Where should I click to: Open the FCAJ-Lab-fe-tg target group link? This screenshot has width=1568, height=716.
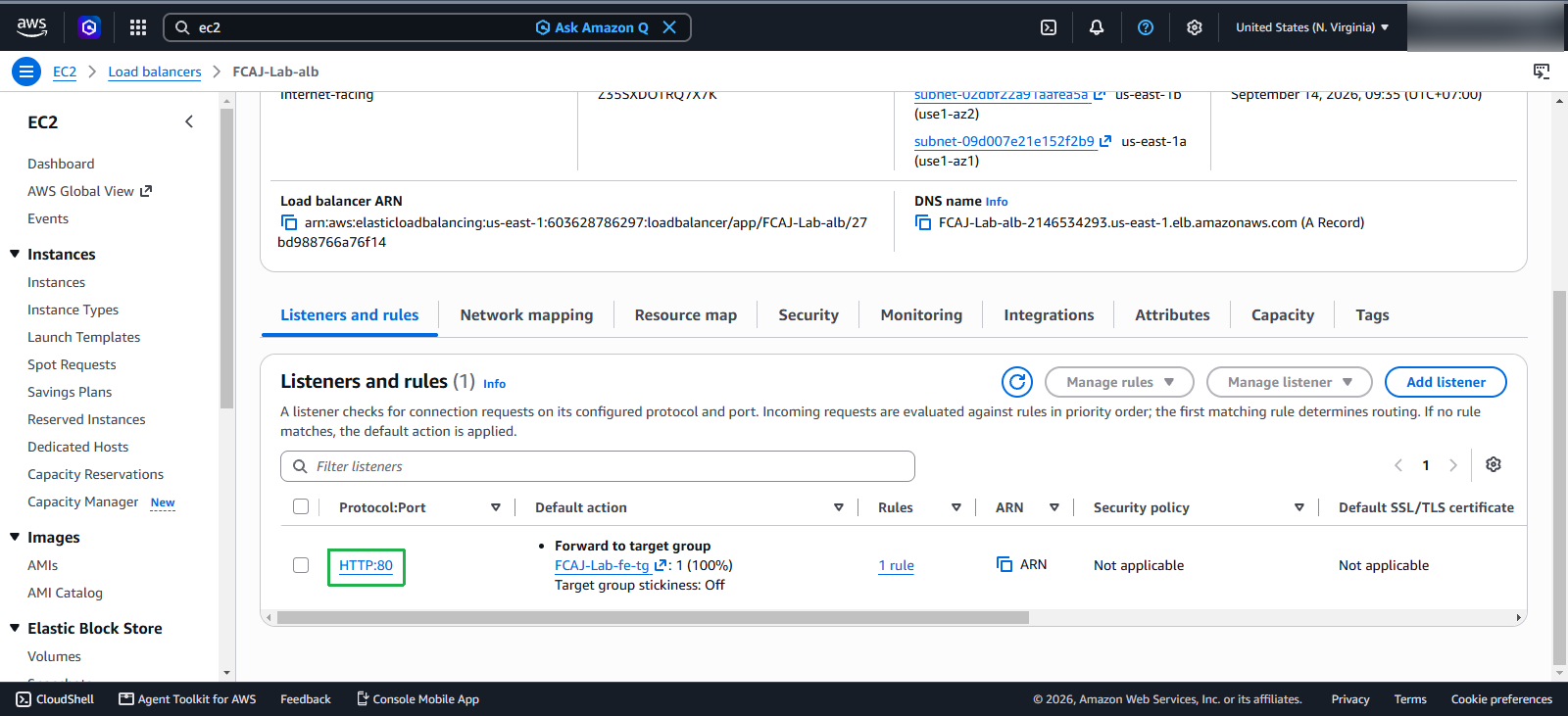[x=602, y=565]
